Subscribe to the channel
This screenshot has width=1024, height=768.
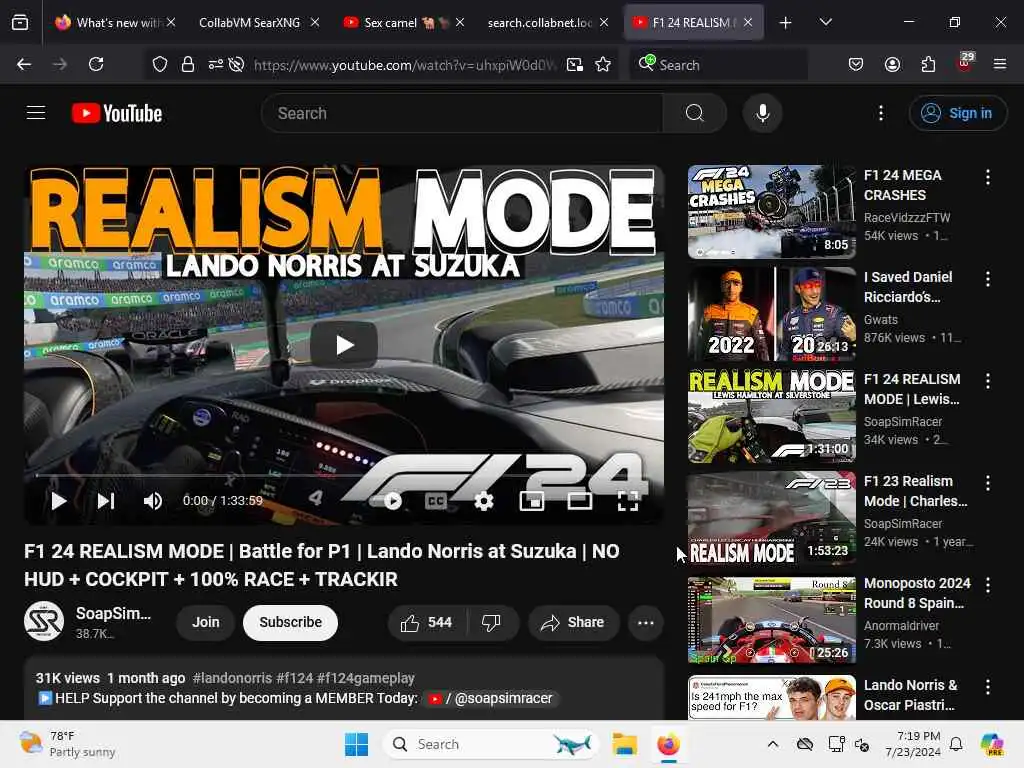click(291, 622)
